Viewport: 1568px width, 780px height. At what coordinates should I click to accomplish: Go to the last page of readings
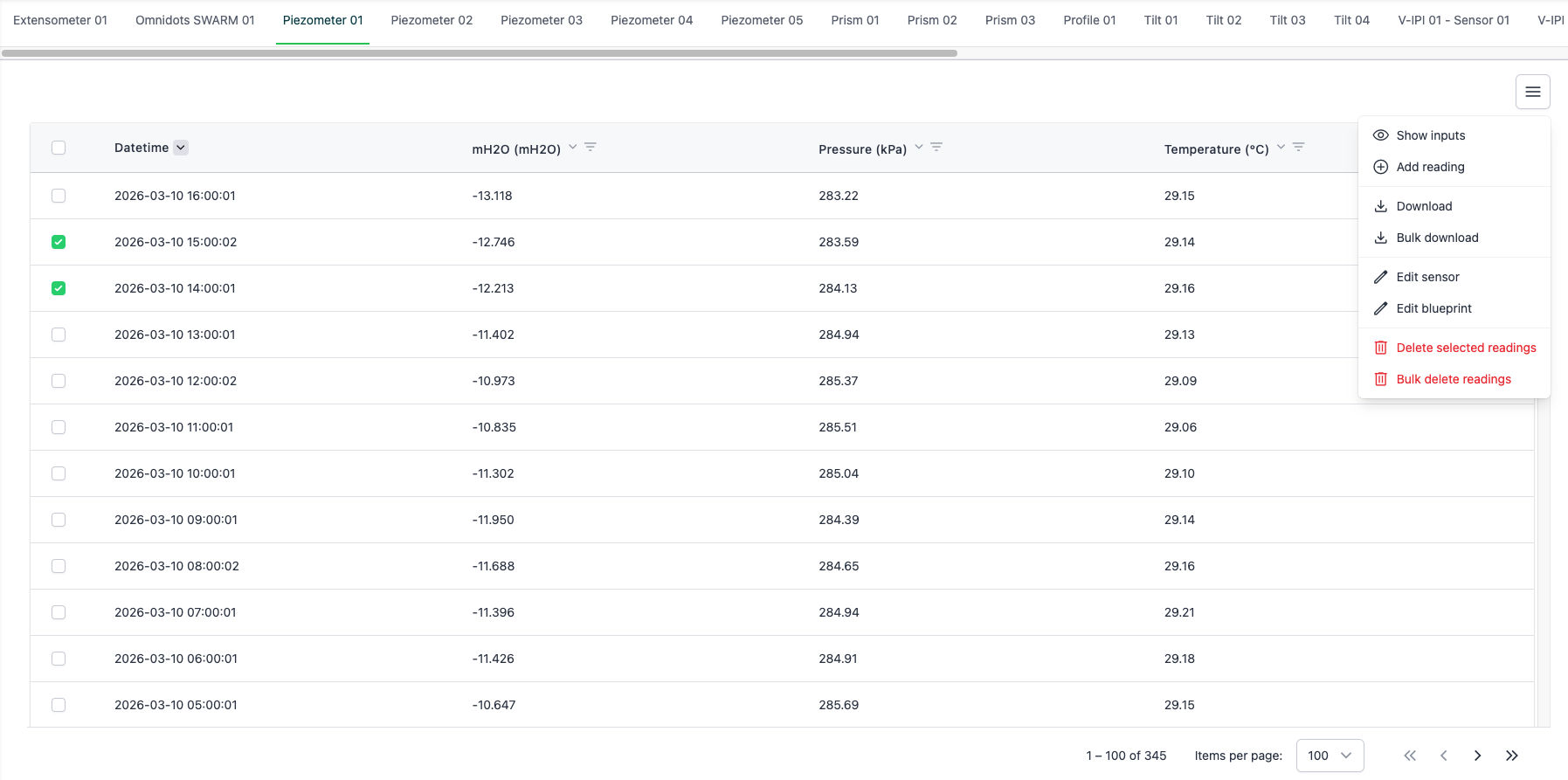click(x=1511, y=756)
